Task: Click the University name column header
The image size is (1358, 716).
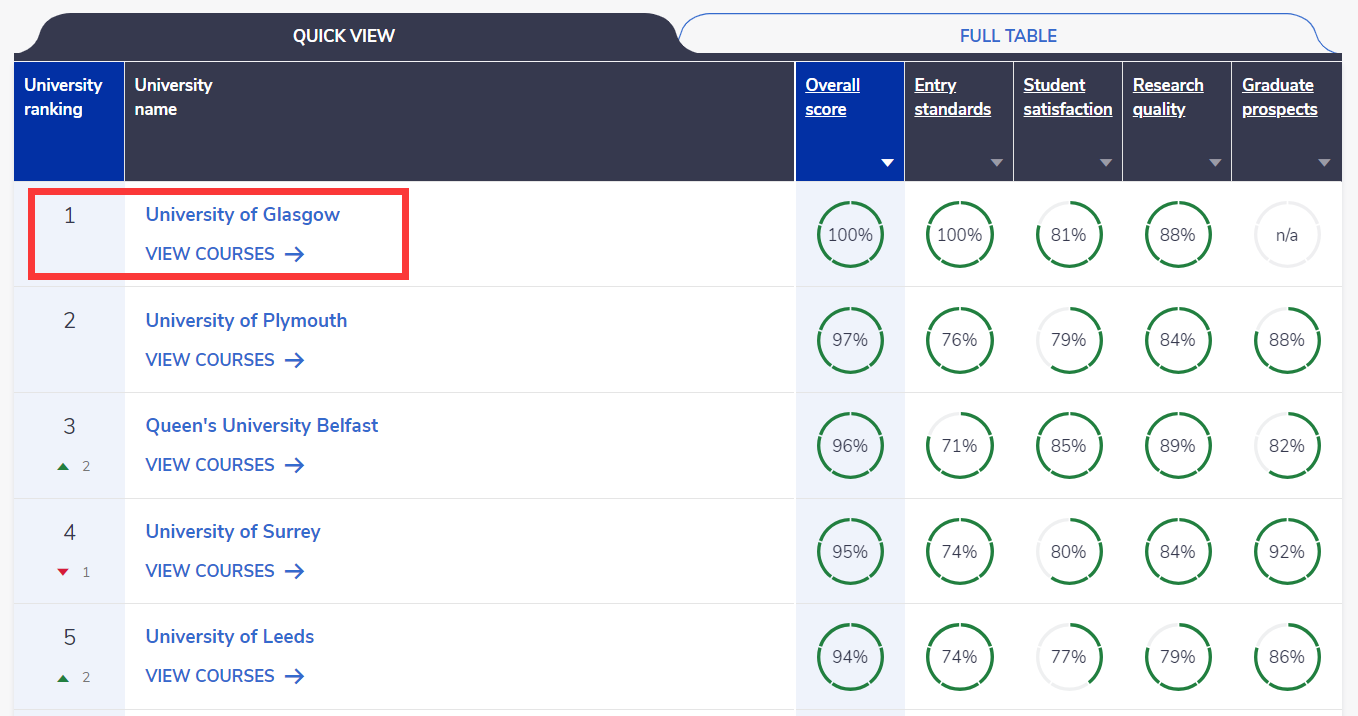Action: (460, 121)
